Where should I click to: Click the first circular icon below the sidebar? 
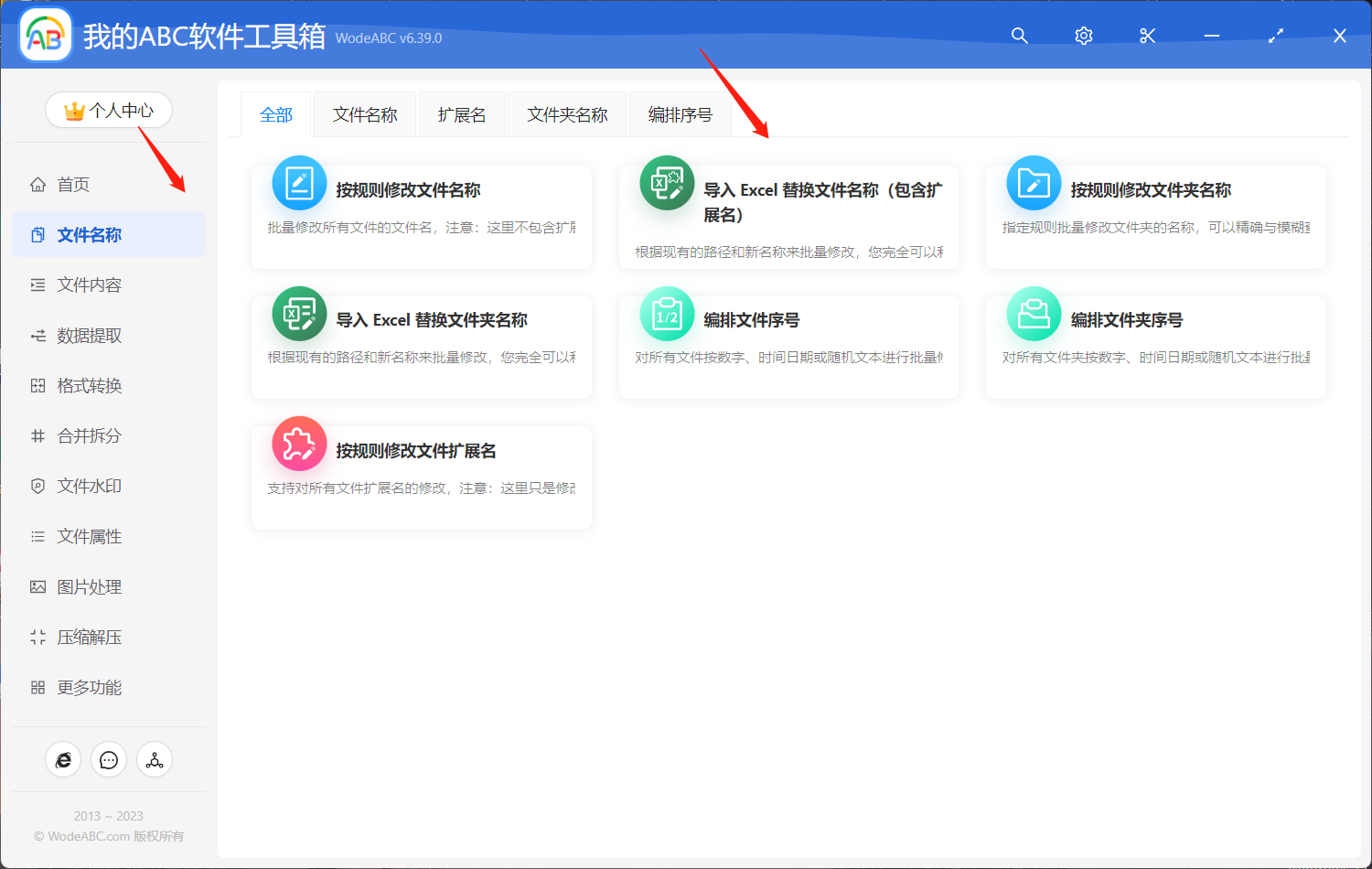point(63,759)
